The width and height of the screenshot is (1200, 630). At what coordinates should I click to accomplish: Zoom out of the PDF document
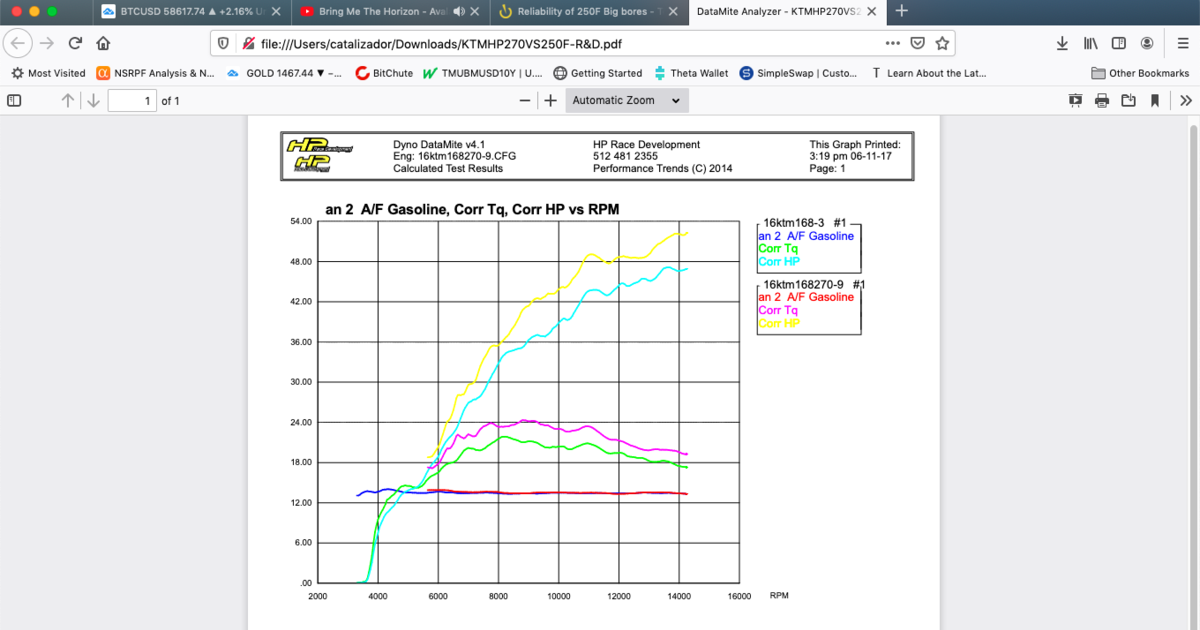click(x=524, y=100)
